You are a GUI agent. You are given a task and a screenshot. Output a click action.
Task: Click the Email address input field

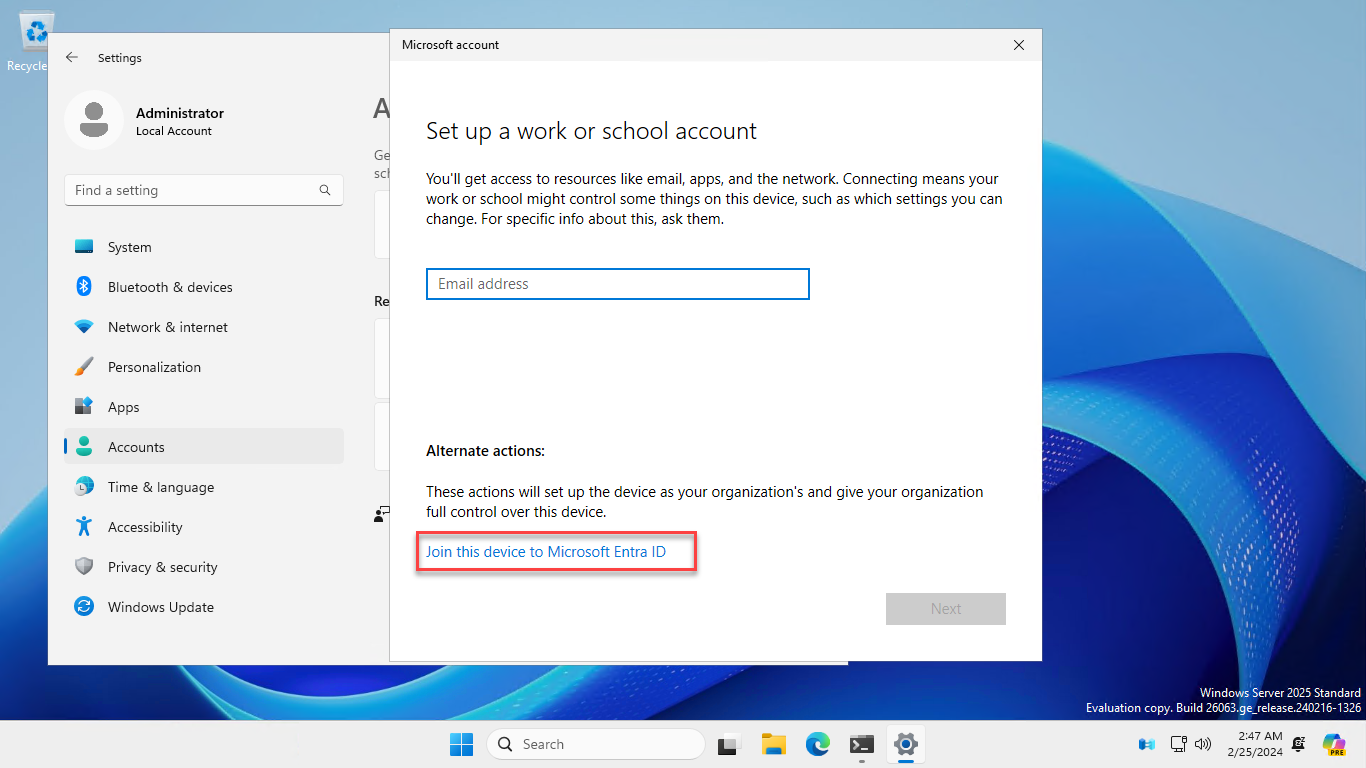click(617, 284)
